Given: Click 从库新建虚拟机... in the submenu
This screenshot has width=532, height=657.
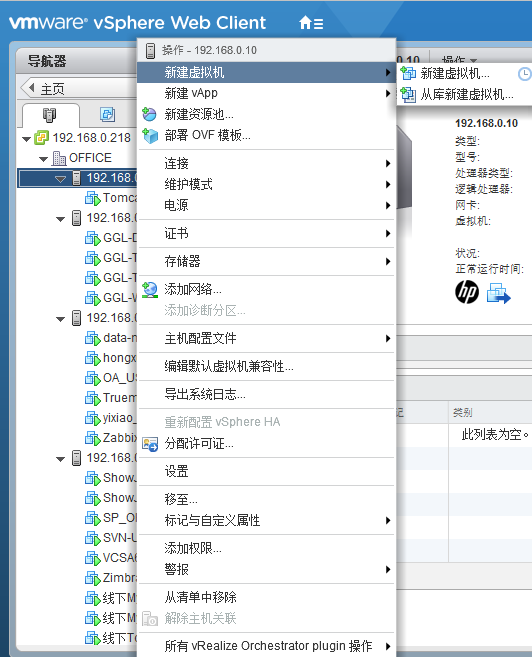Looking at the screenshot, I should [467, 95].
